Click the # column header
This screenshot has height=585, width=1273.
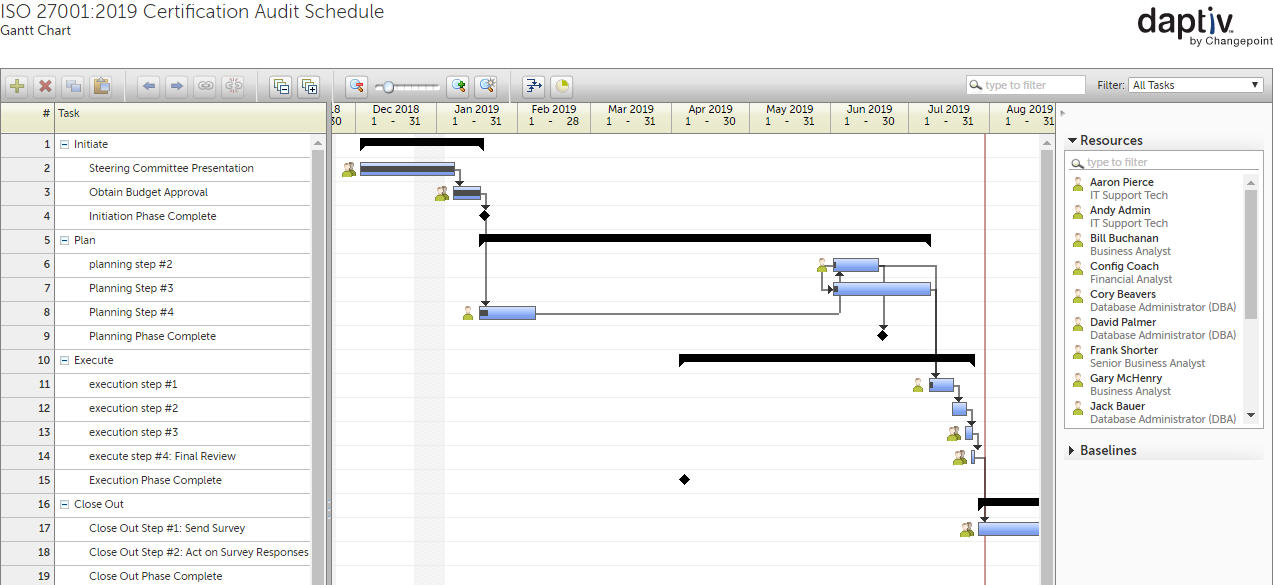27,118
